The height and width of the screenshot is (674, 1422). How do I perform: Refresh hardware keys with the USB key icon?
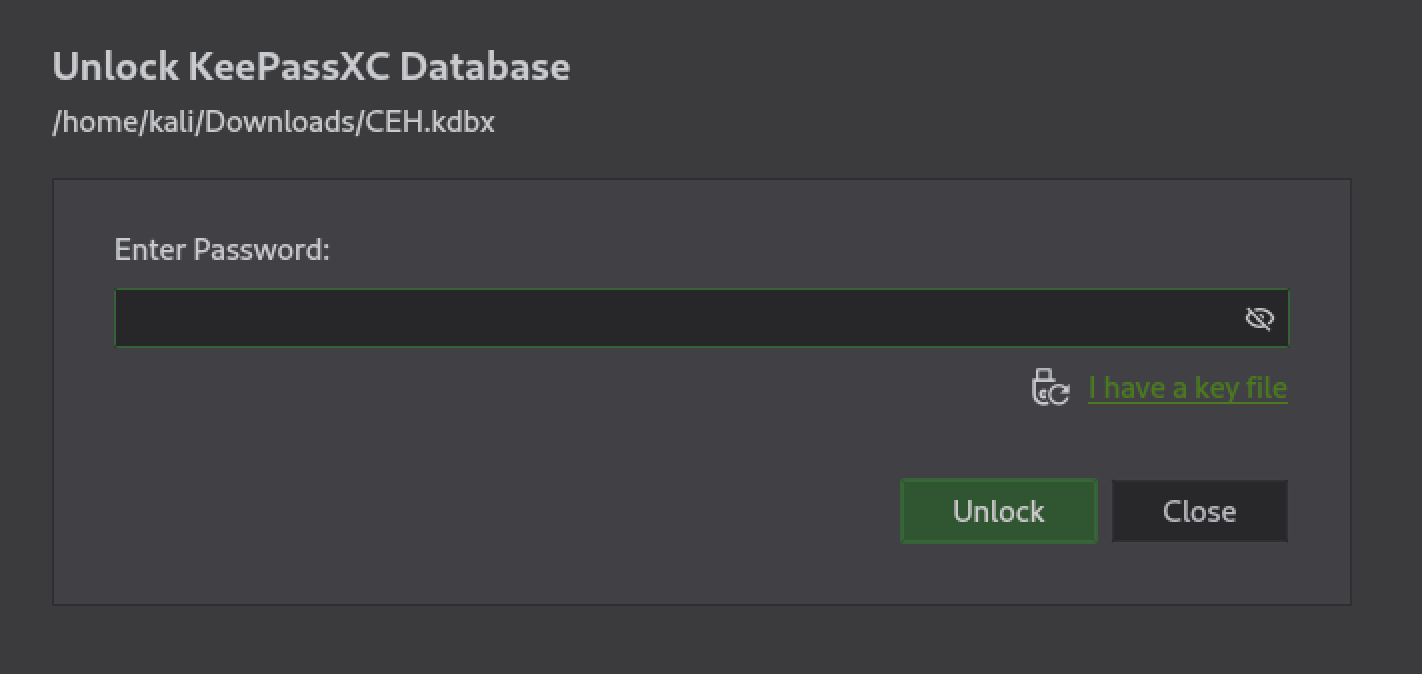coord(1050,387)
